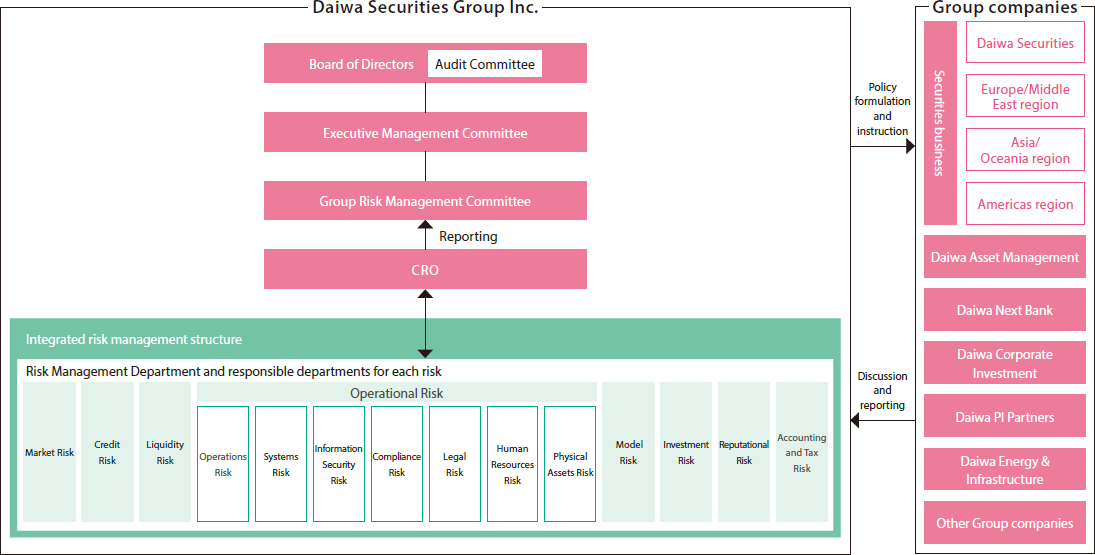This screenshot has width=1095, height=555.
Task: Click the Accounting and Tax Risk column
Action: click(802, 452)
